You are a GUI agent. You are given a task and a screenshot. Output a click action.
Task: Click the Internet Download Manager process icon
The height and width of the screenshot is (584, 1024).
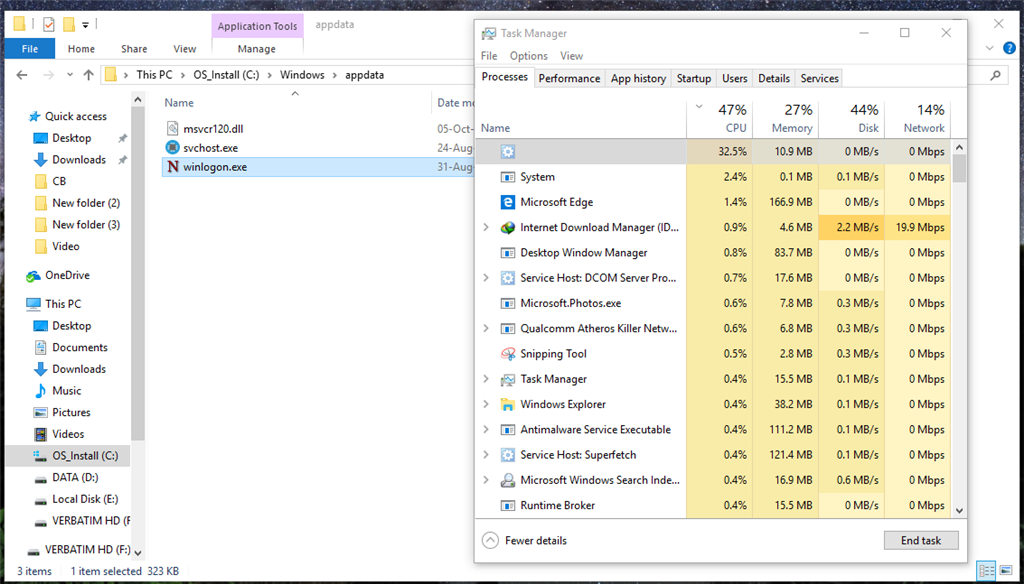[507, 227]
